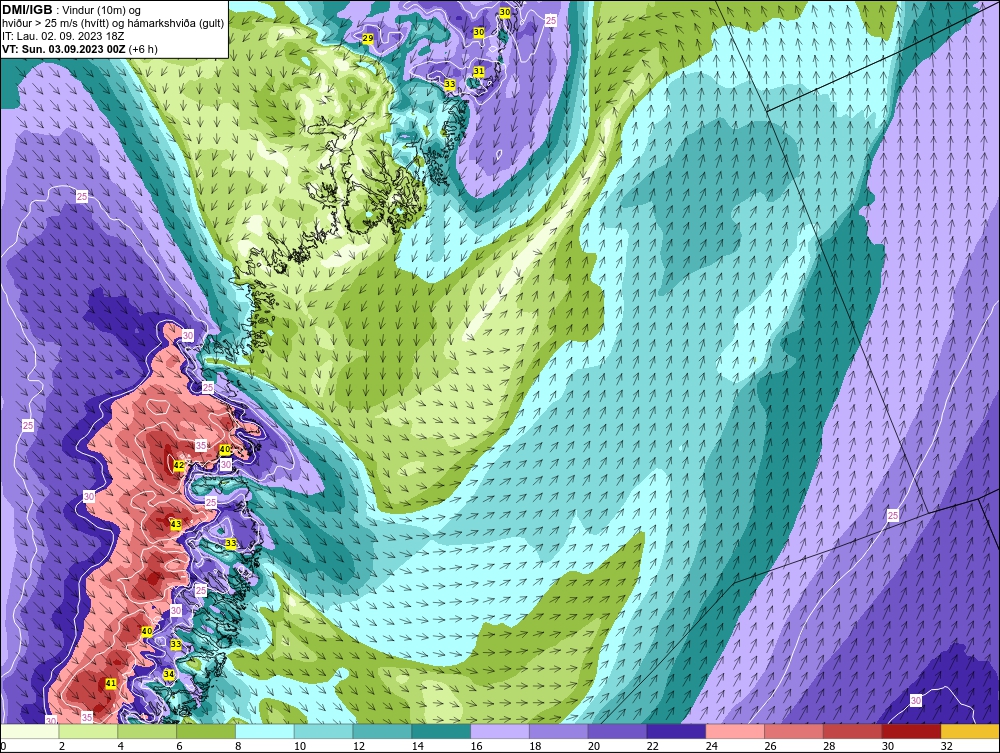The width and height of the screenshot is (1000, 753).
Task: Click the 18–20 m/s legend swatch
Action: click(x=558, y=731)
